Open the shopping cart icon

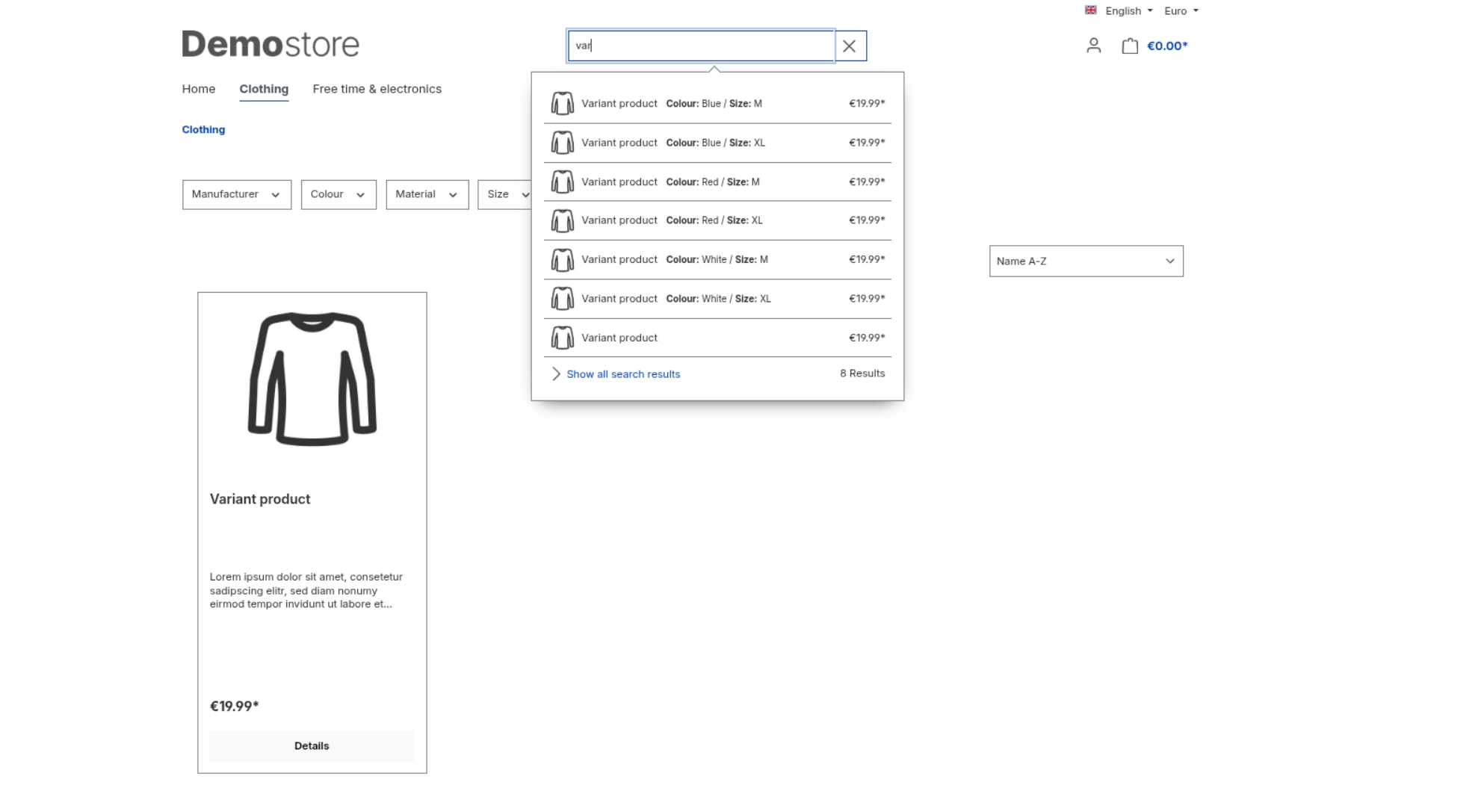point(1130,46)
